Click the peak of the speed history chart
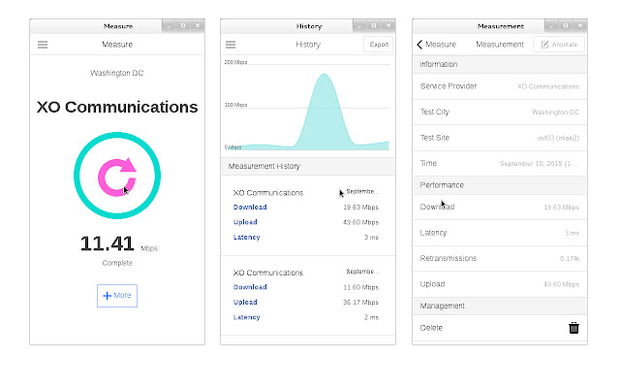 pos(324,74)
